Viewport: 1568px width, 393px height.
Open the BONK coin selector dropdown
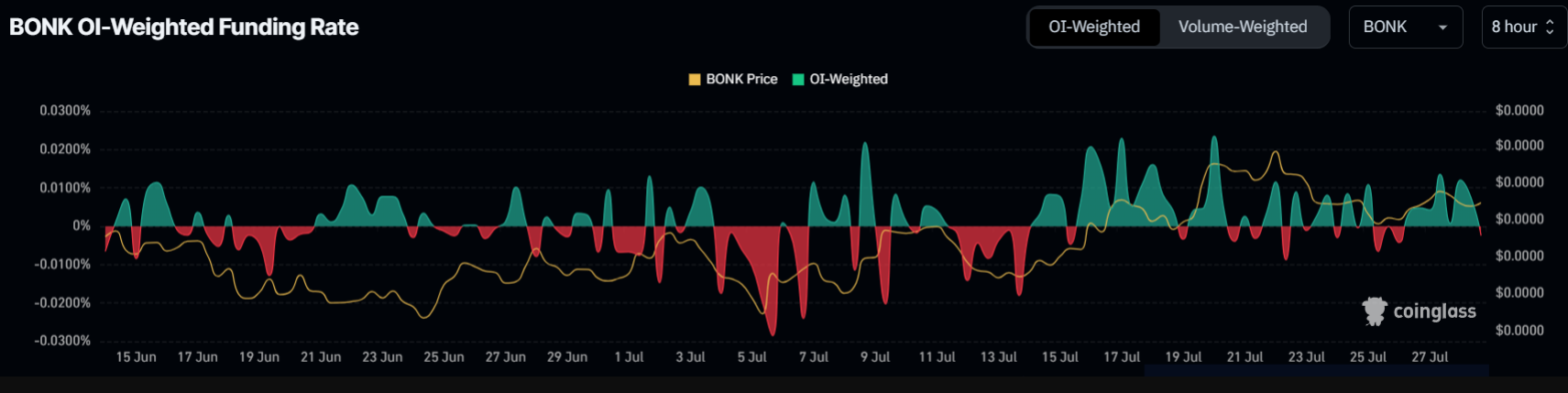1405,27
